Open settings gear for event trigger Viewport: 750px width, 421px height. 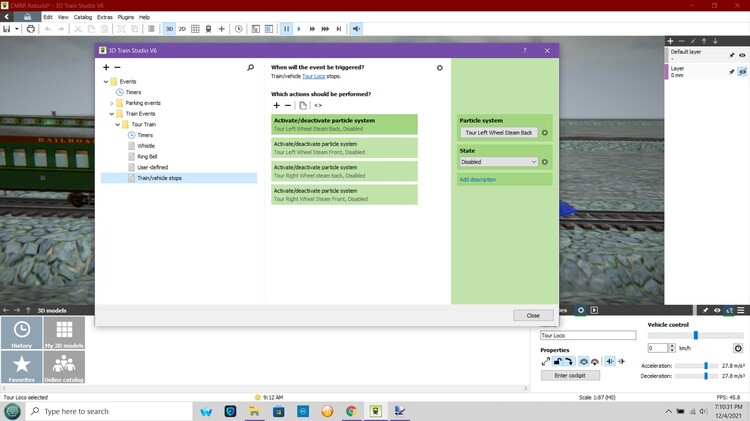pyautogui.click(x=439, y=68)
